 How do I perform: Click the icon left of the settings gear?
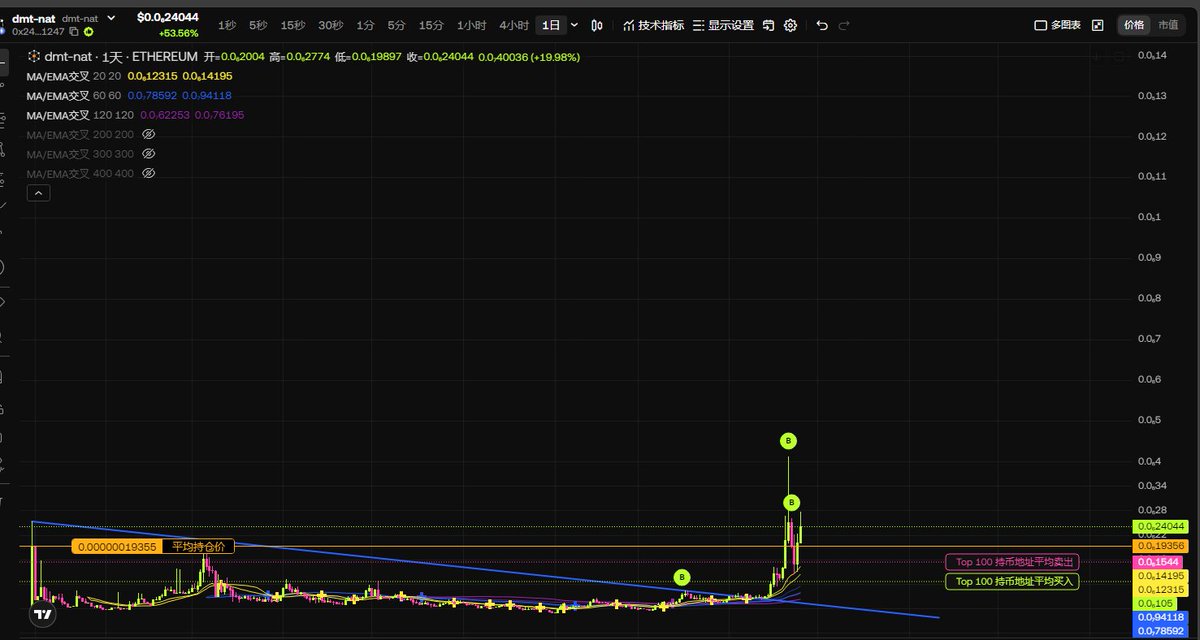pos(768,25)
